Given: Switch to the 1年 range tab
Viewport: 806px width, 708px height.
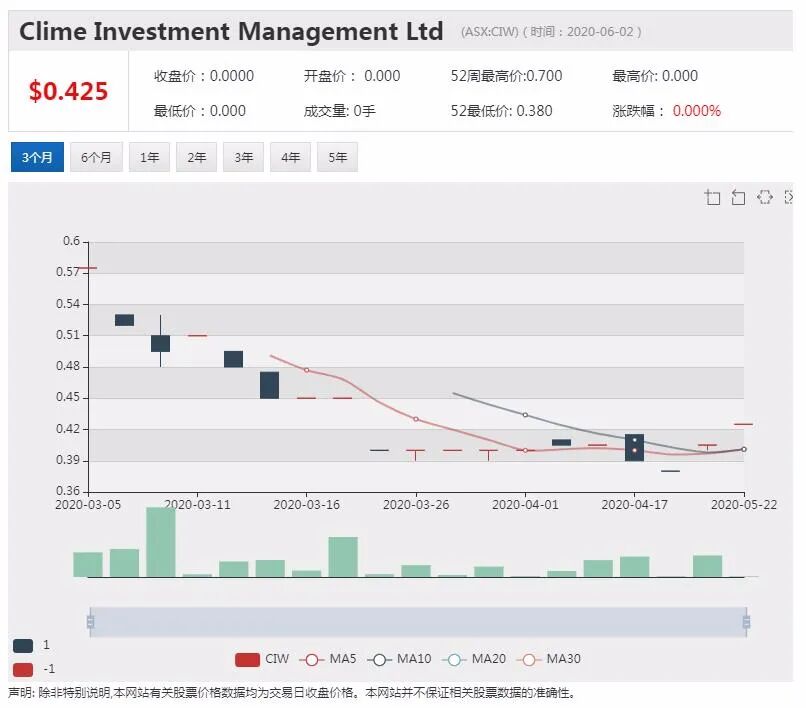Looking at the screenshot, I should pos(149,157).
